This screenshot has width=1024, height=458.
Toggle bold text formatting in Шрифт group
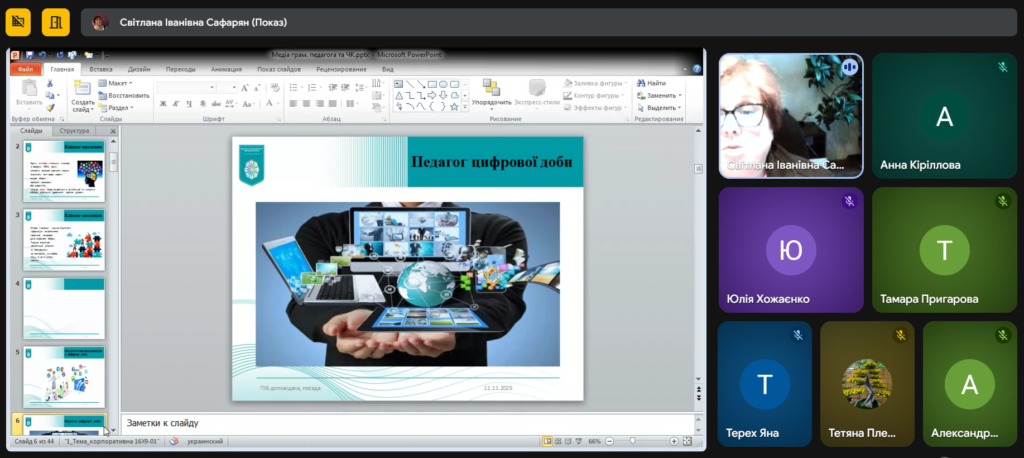[x=162, y=105]
